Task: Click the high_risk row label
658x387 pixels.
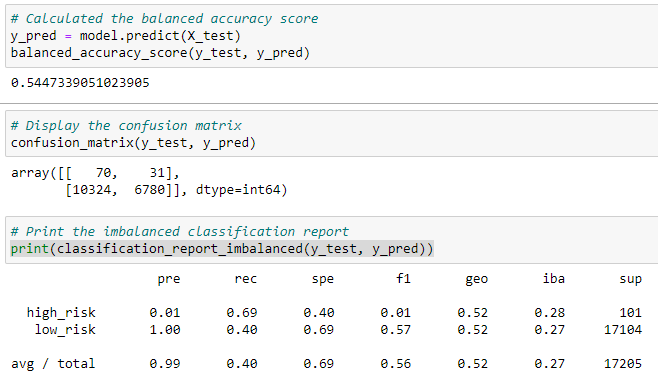Action: coord(61,313)
